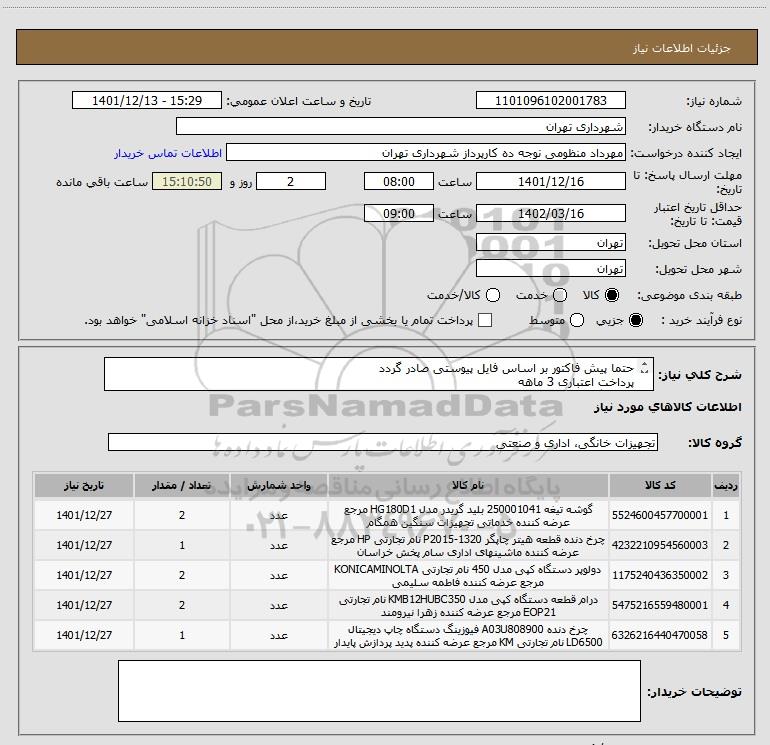Click the announcement date field 1401/12/13 - 15:29

147,100
